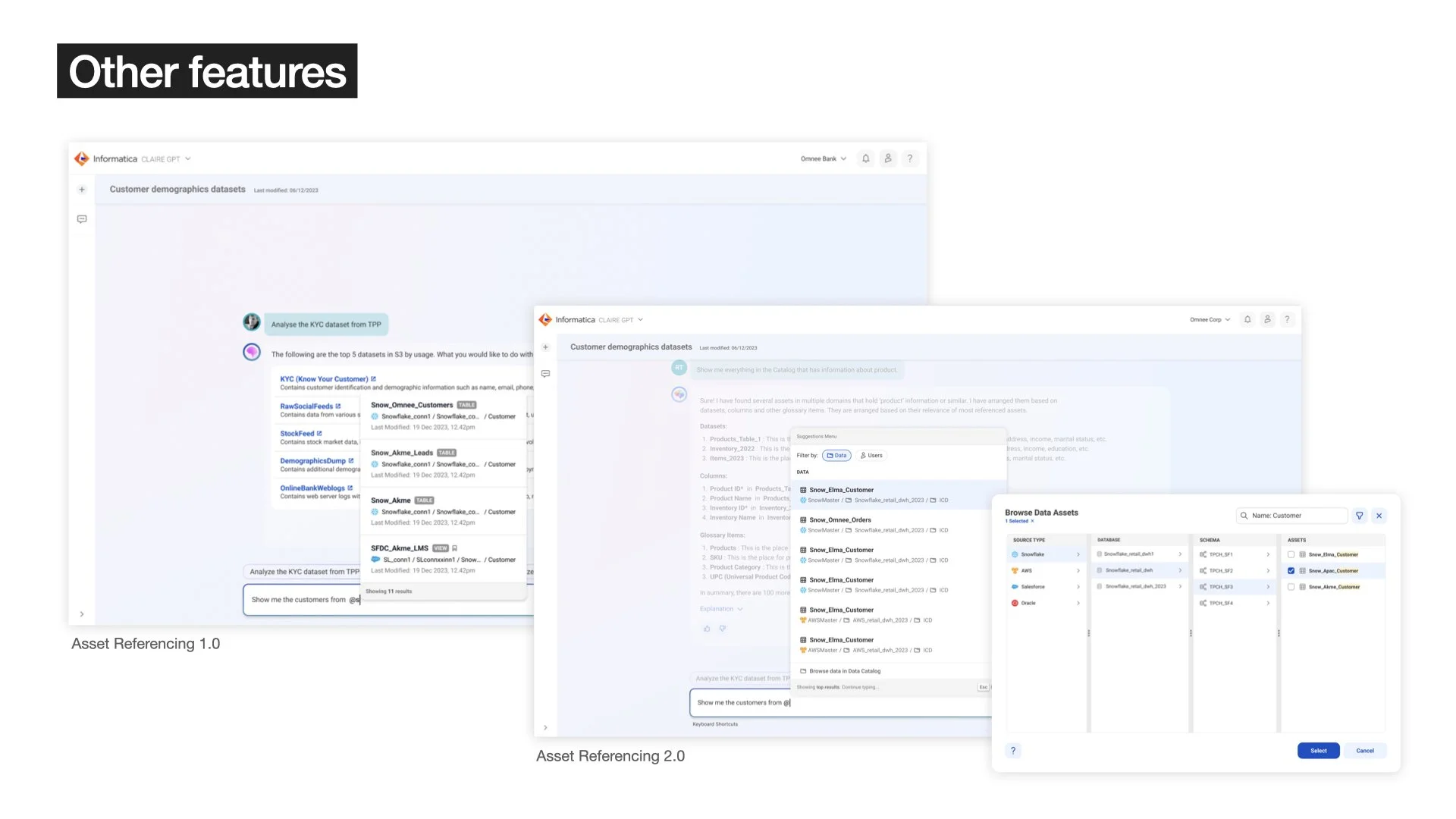Click the blue Select button
This screenshot has width=1456, height=819.
tap(1318, 751)
